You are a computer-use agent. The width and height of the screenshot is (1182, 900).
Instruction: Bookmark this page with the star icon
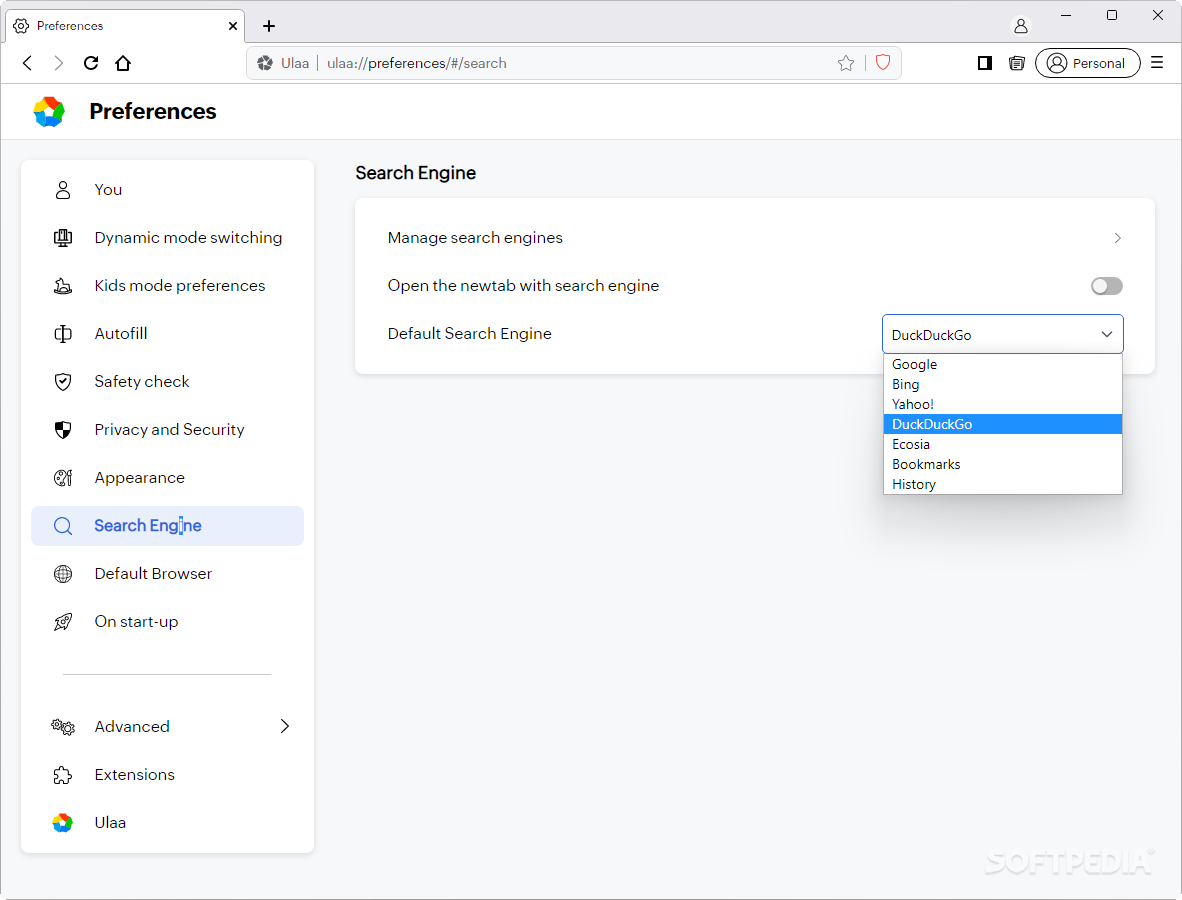(x=846, y=63)
